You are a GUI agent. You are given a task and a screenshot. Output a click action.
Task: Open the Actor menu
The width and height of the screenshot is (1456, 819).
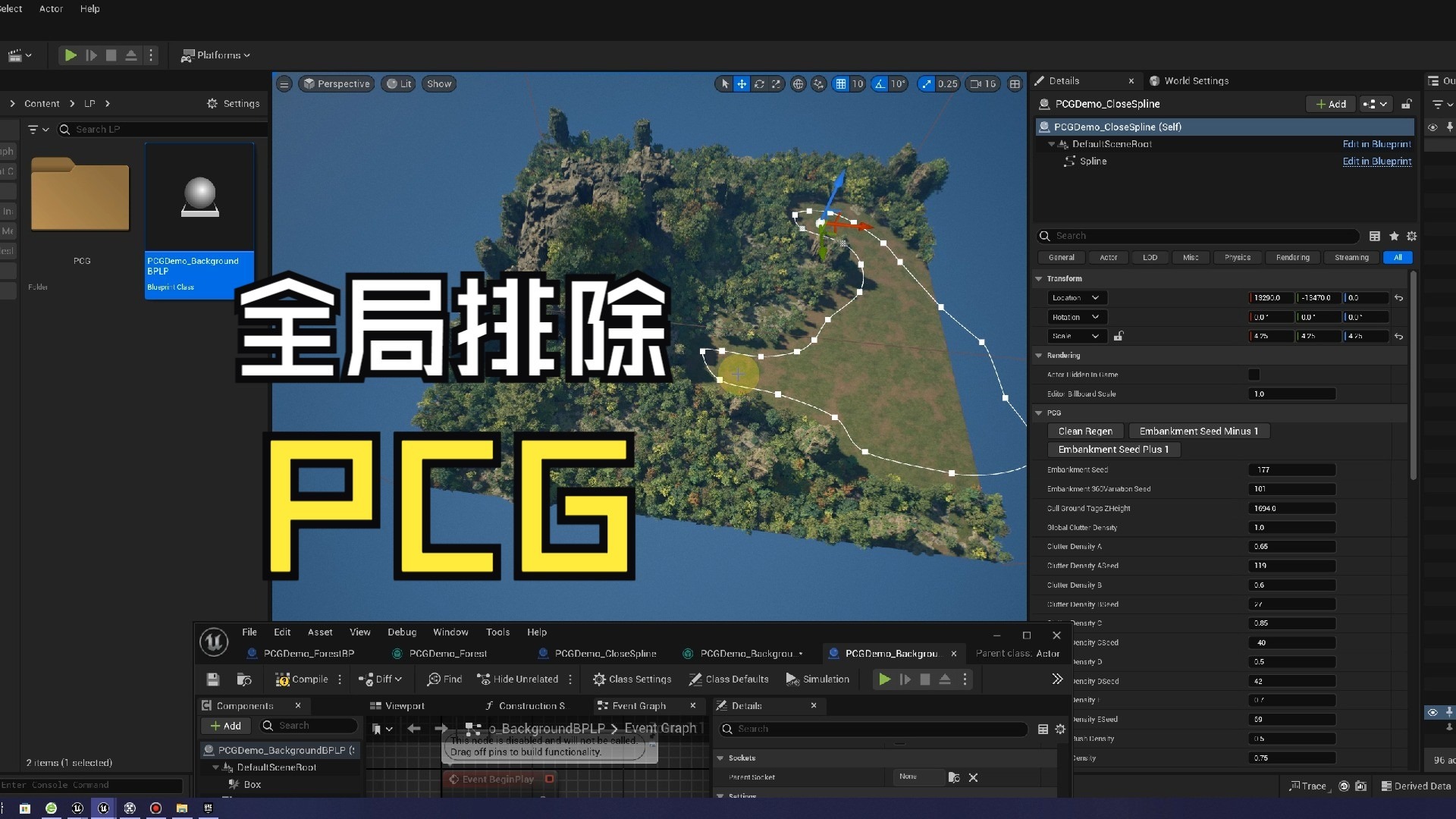click(51, 9)
